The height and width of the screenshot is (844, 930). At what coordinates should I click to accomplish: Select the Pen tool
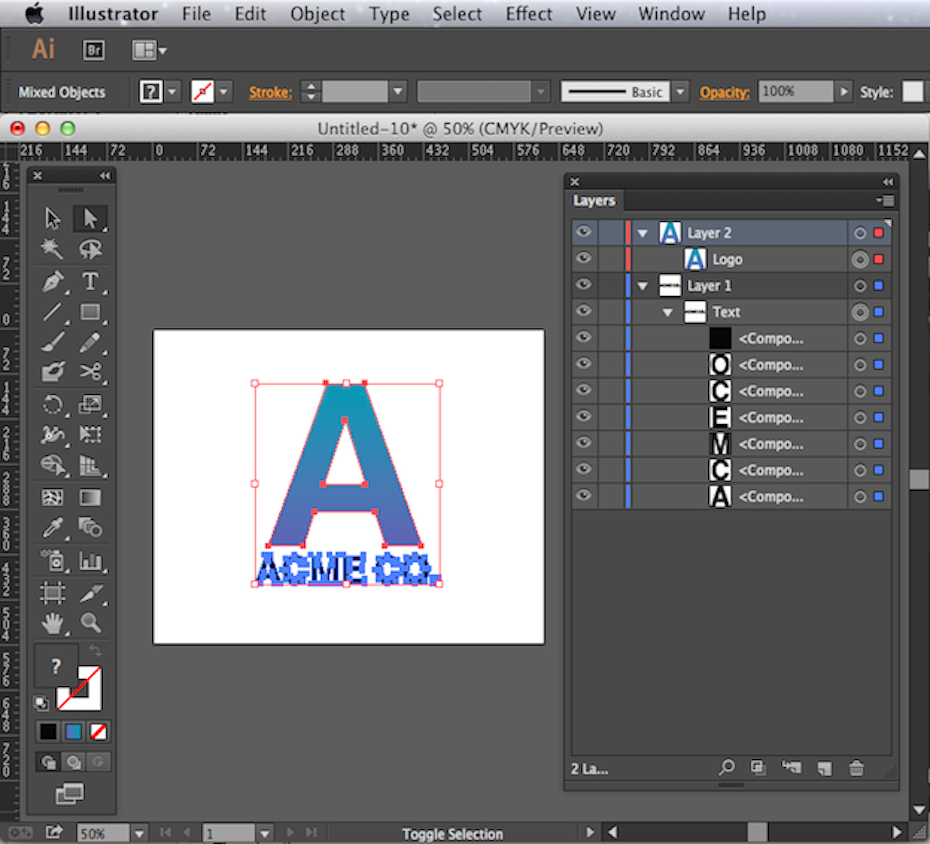53,281
